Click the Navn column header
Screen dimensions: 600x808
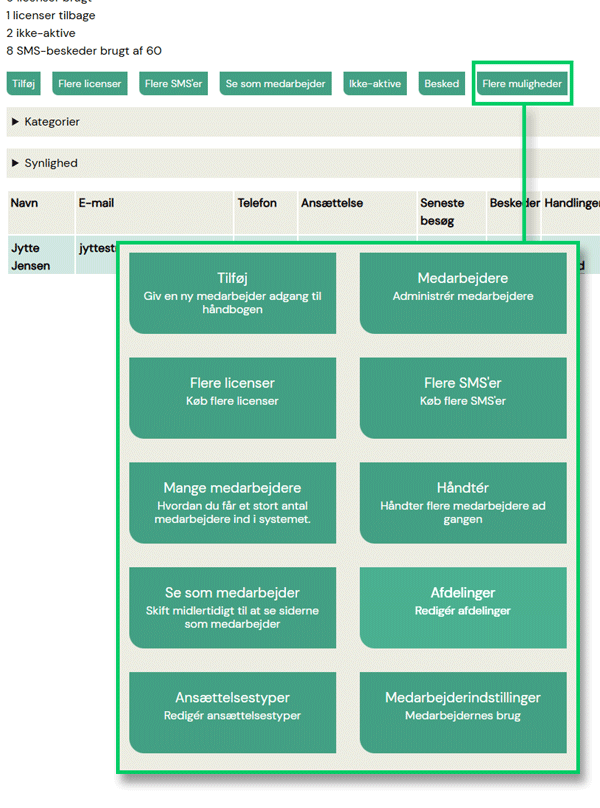[24, 203]
